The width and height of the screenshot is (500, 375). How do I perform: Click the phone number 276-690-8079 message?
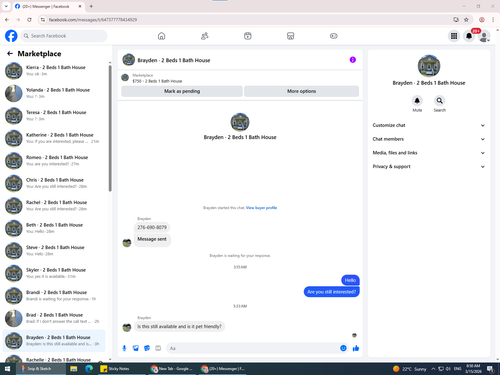tap(152, 227)
